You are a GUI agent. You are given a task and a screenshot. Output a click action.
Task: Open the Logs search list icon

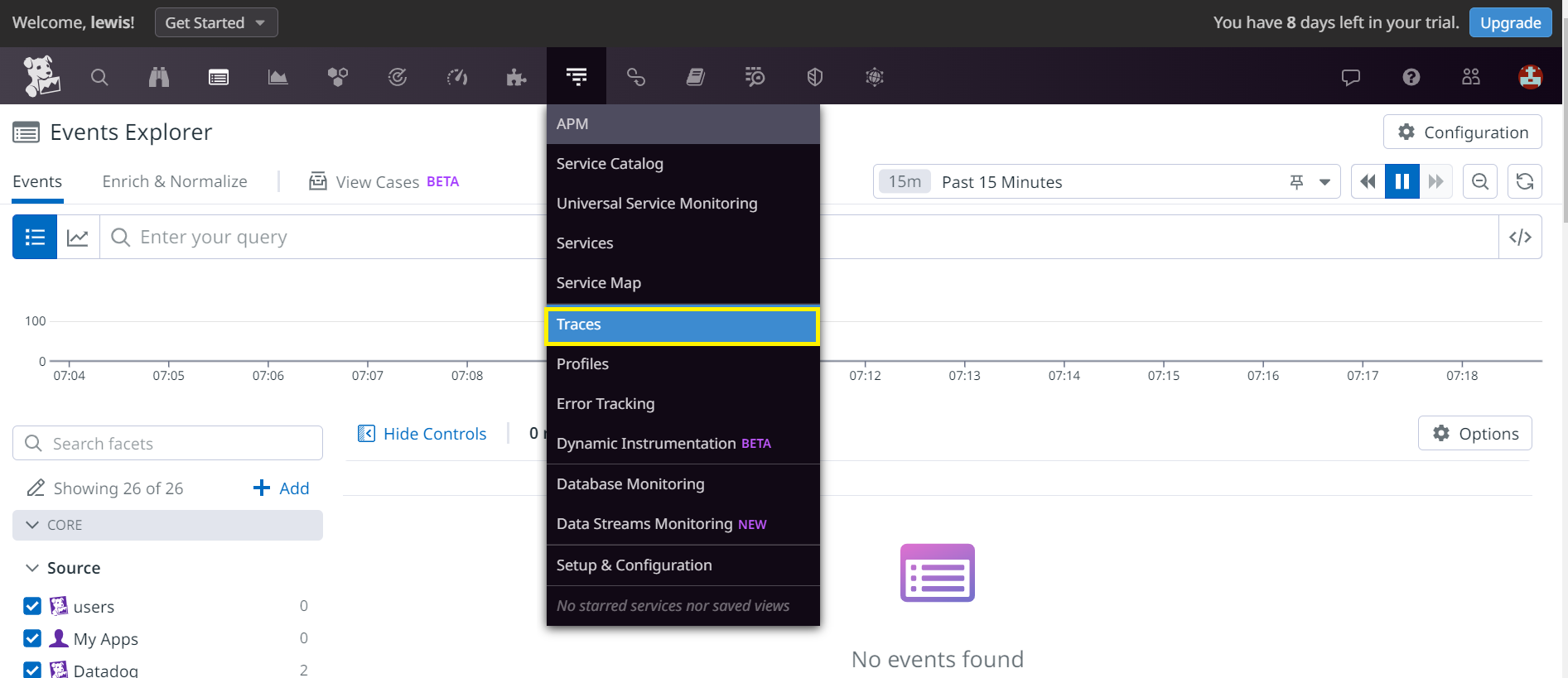(x=755, y=77)
